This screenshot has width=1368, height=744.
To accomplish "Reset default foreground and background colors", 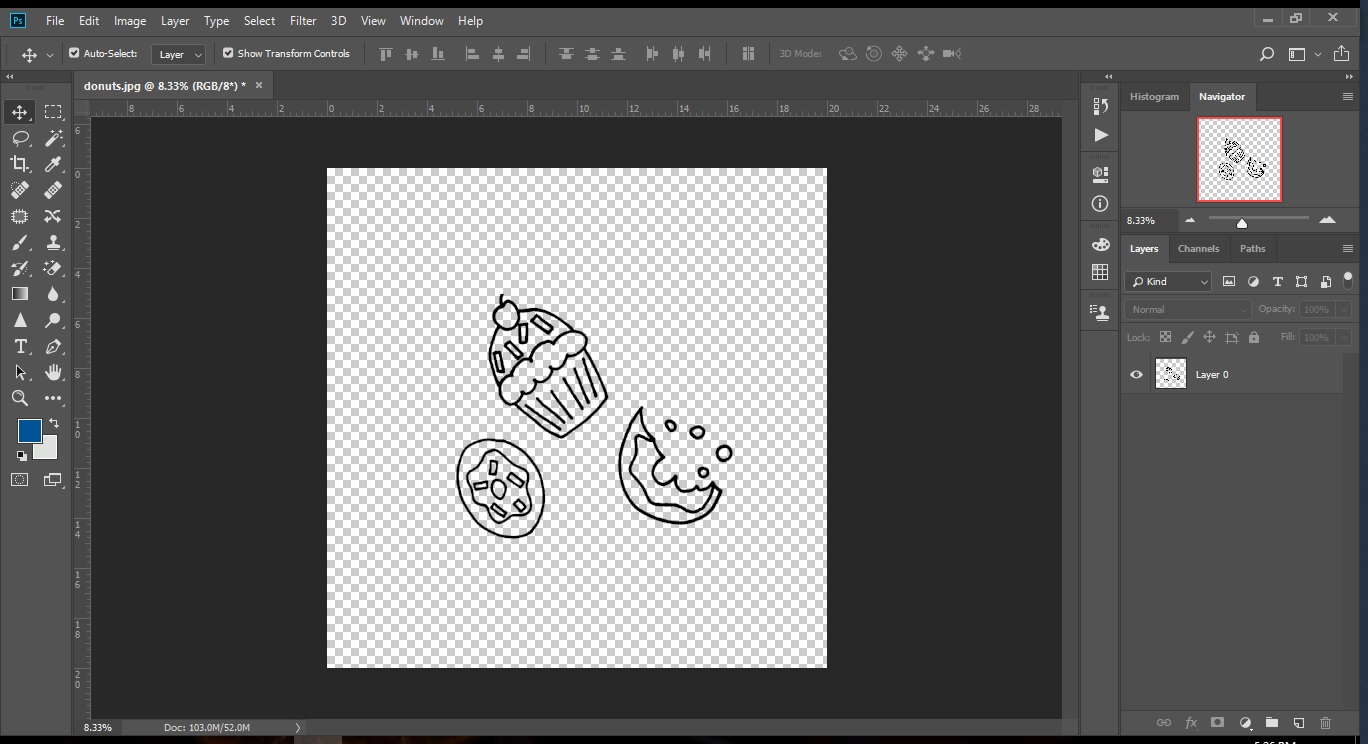I will tap(21, 456).
